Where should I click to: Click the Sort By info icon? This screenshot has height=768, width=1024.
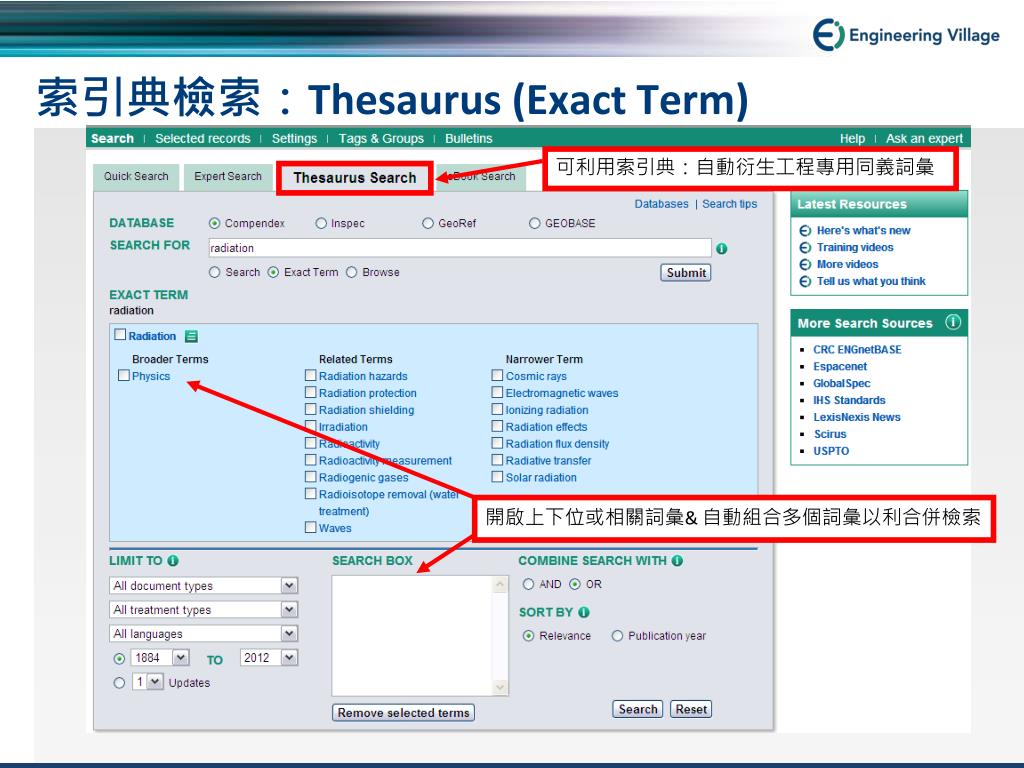click(584, 612)
